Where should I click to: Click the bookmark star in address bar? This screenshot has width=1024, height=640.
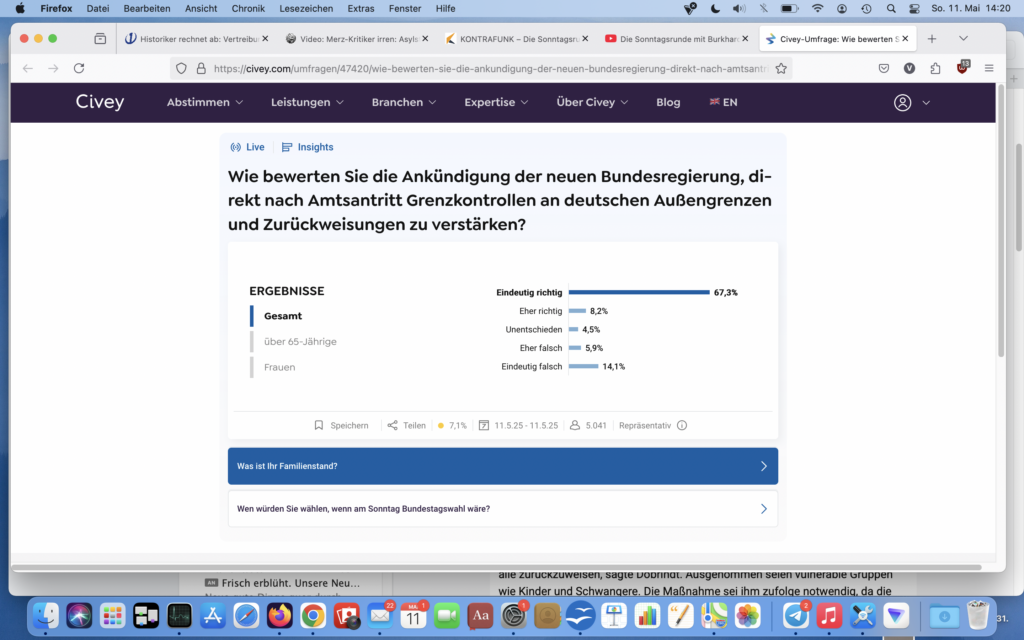tap(781, 69)
